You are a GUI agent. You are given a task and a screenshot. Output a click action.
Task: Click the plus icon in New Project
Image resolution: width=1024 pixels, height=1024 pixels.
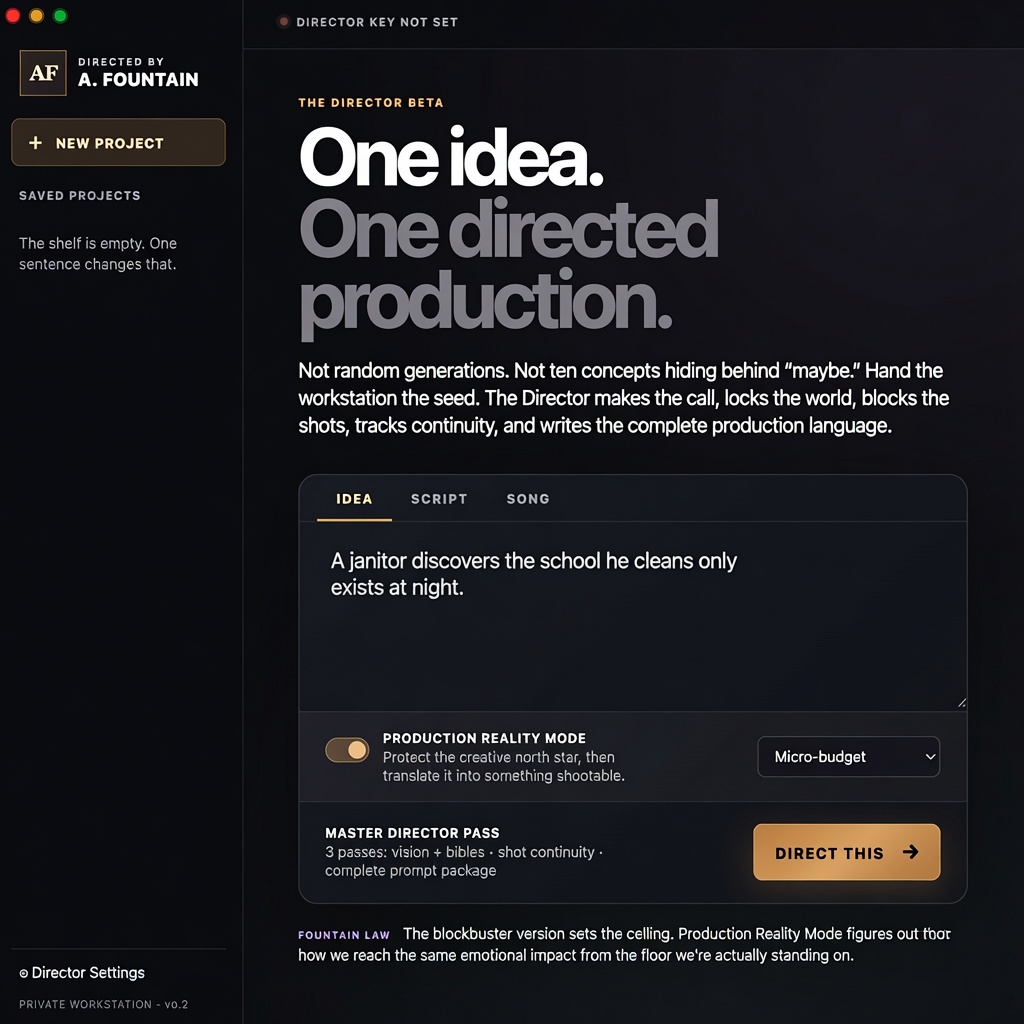35,142
